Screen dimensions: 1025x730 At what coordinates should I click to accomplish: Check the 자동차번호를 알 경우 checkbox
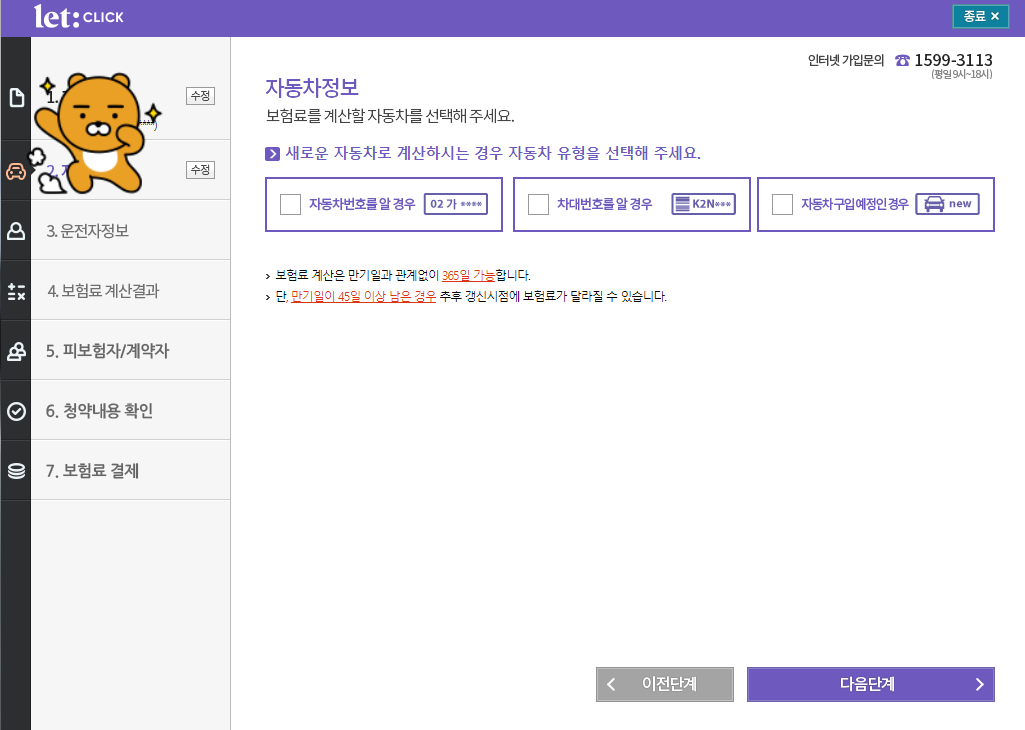[290, 204]
